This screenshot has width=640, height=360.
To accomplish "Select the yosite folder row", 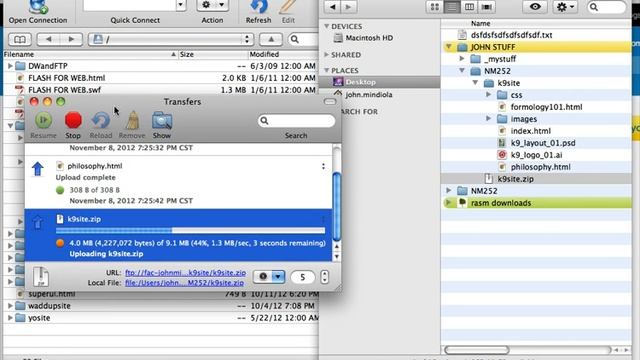I will tap(161, 318).
